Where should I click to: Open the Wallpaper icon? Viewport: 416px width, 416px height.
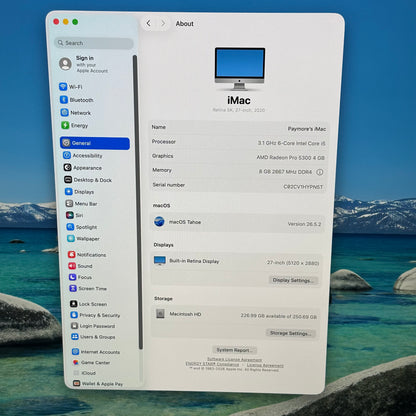(71, 238)
